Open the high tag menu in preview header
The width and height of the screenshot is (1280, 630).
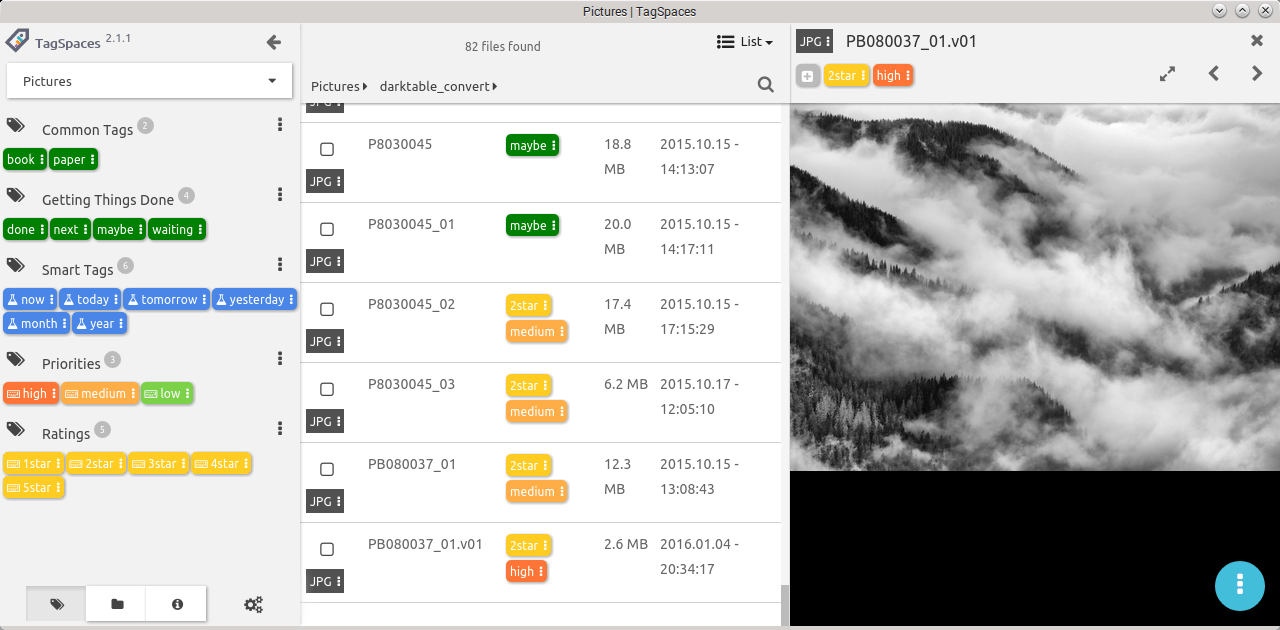coord(894,75)
